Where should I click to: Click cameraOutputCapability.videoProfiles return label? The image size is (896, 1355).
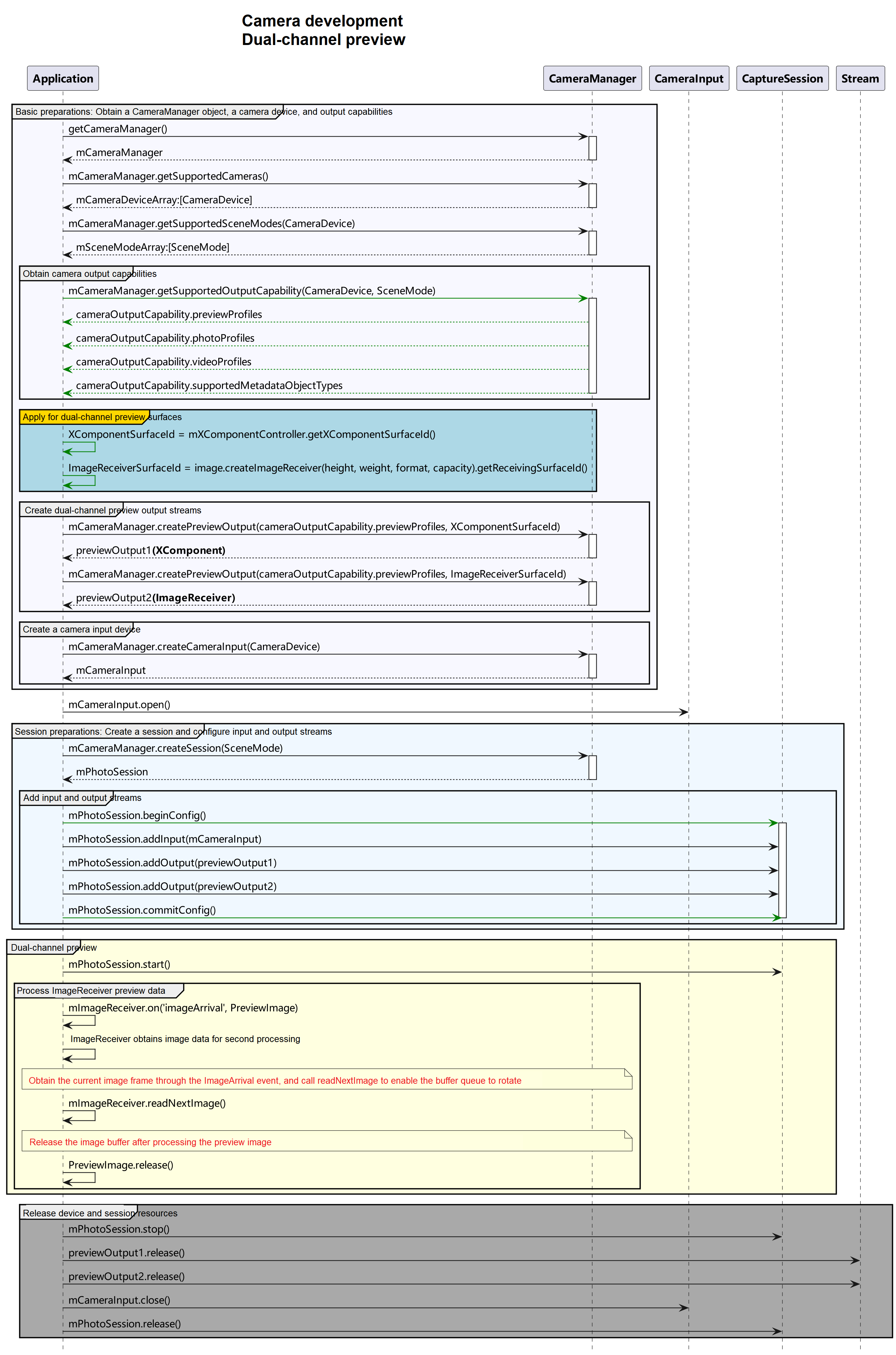tap(163, 362)
